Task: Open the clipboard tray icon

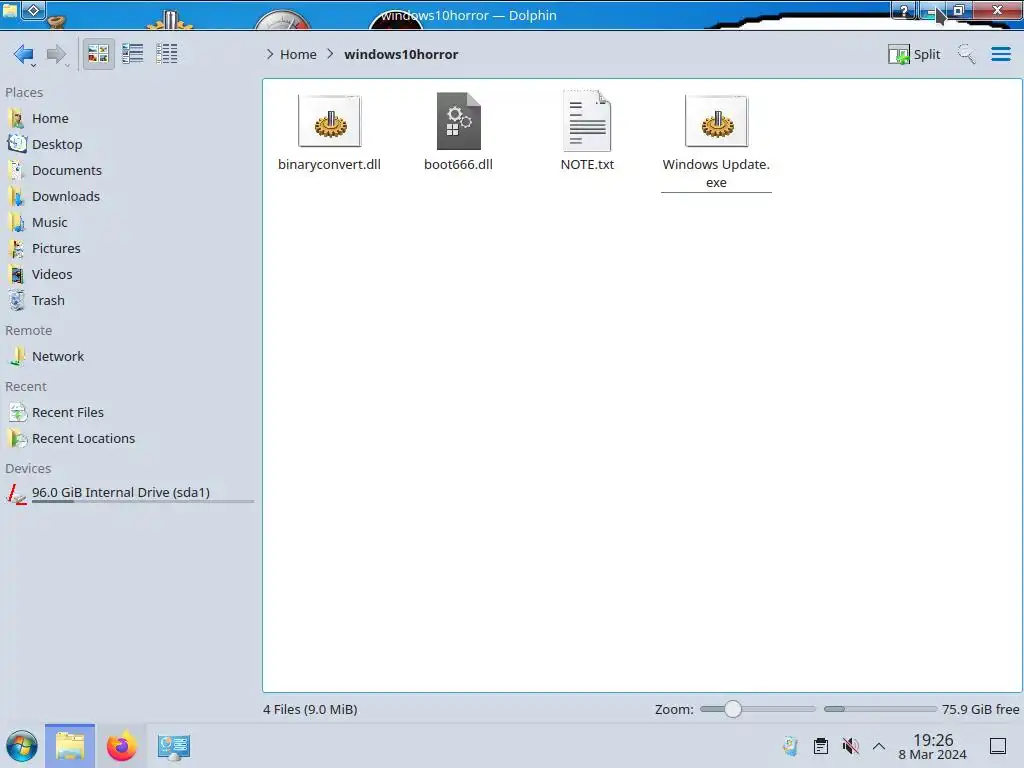Action: [821, 746]
